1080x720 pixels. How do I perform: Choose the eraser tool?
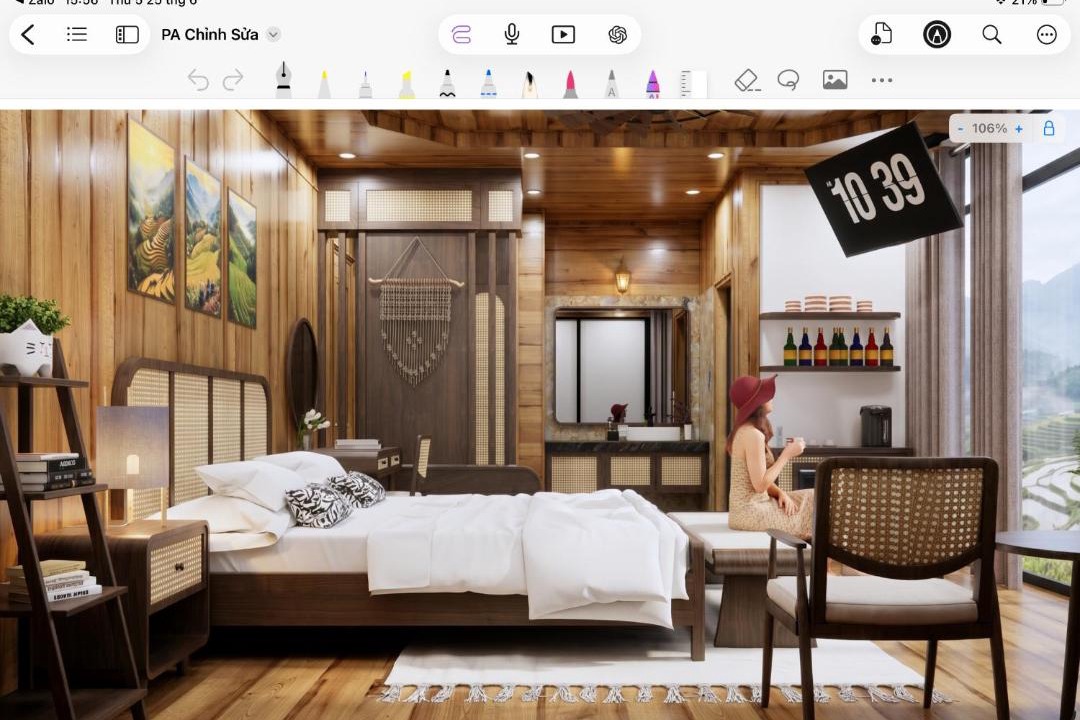pos(747,80)
